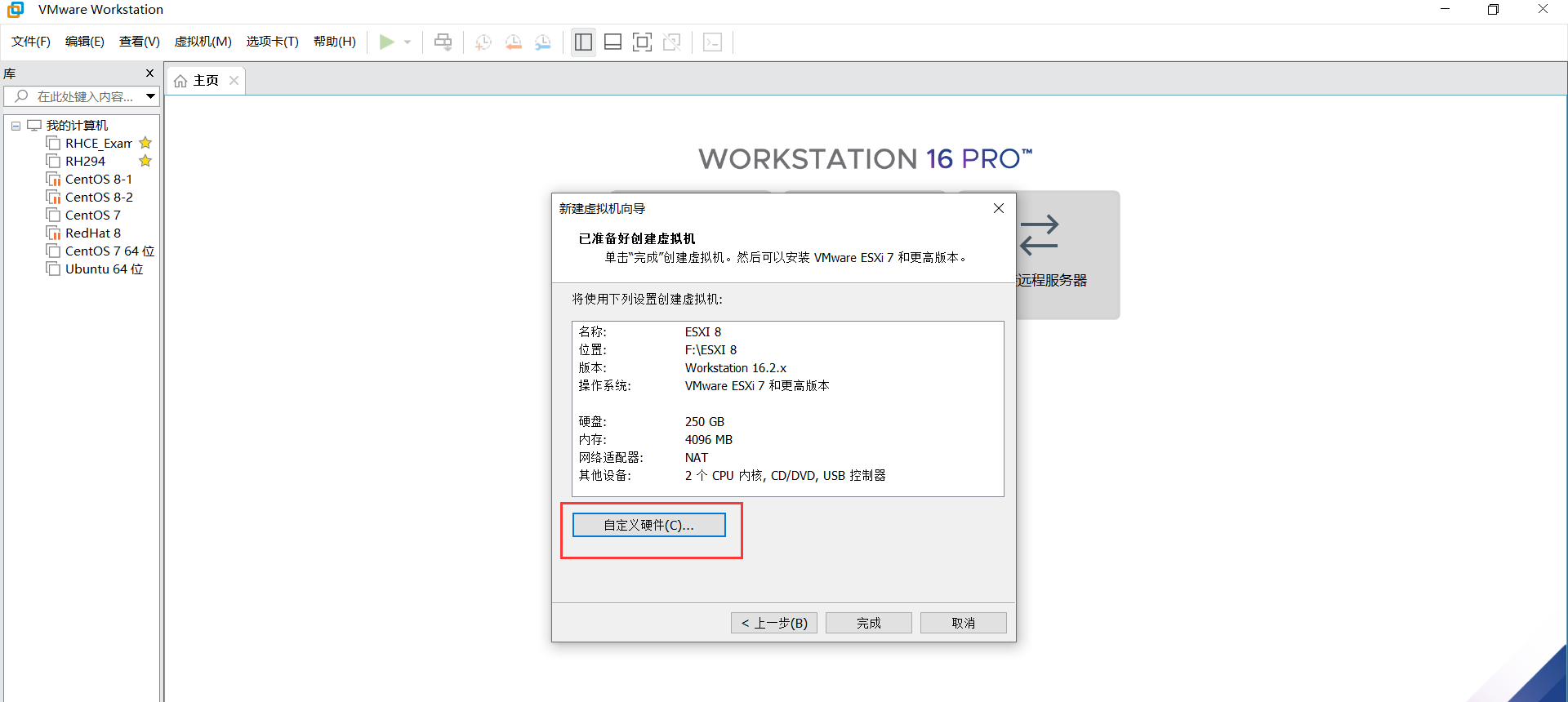Screen dimensions: 1568x702
Task: Open the 帮助(H) menu
Action: pos(335,42)
